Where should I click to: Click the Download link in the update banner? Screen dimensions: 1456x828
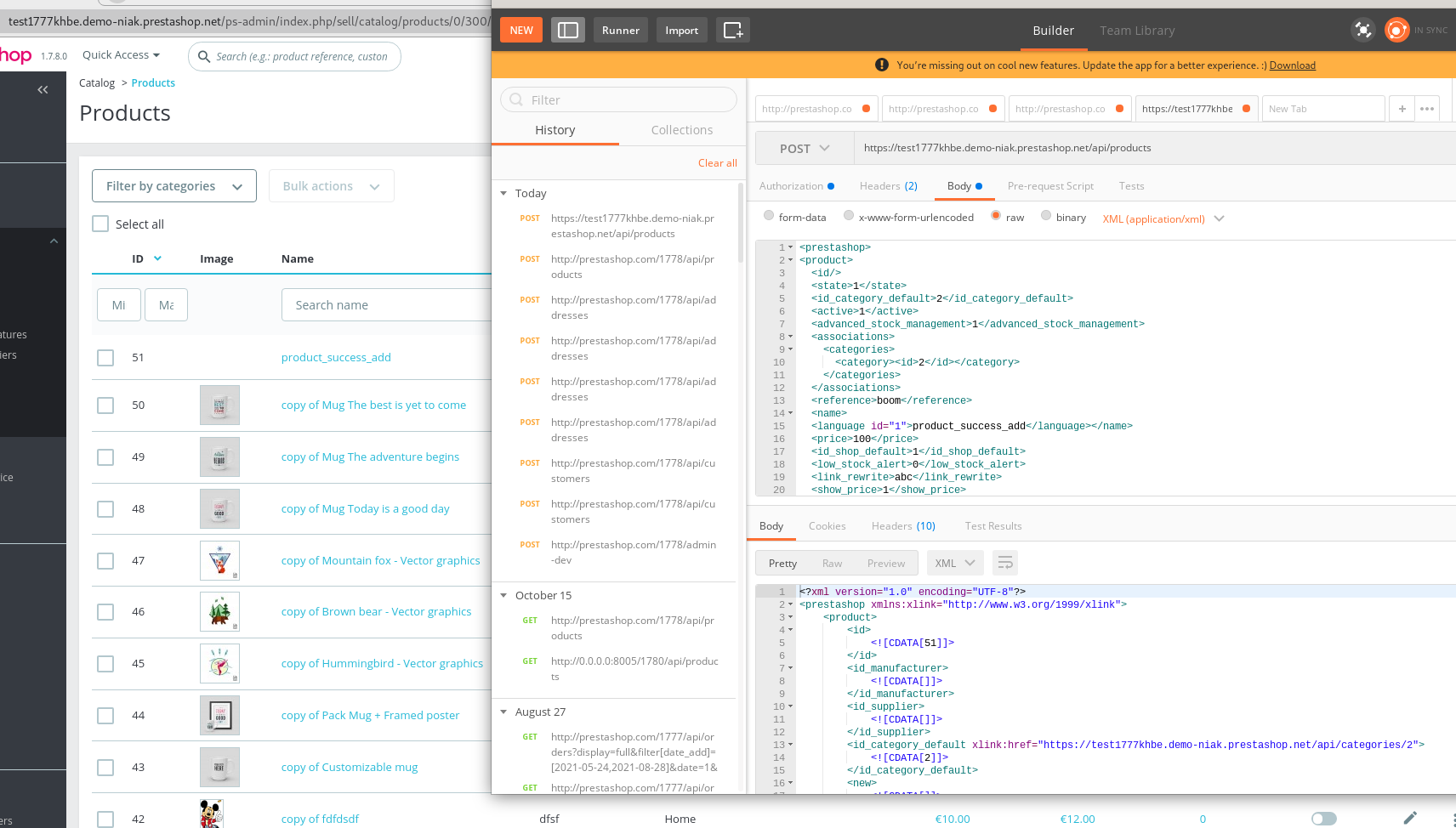(x=1293, y=65)
